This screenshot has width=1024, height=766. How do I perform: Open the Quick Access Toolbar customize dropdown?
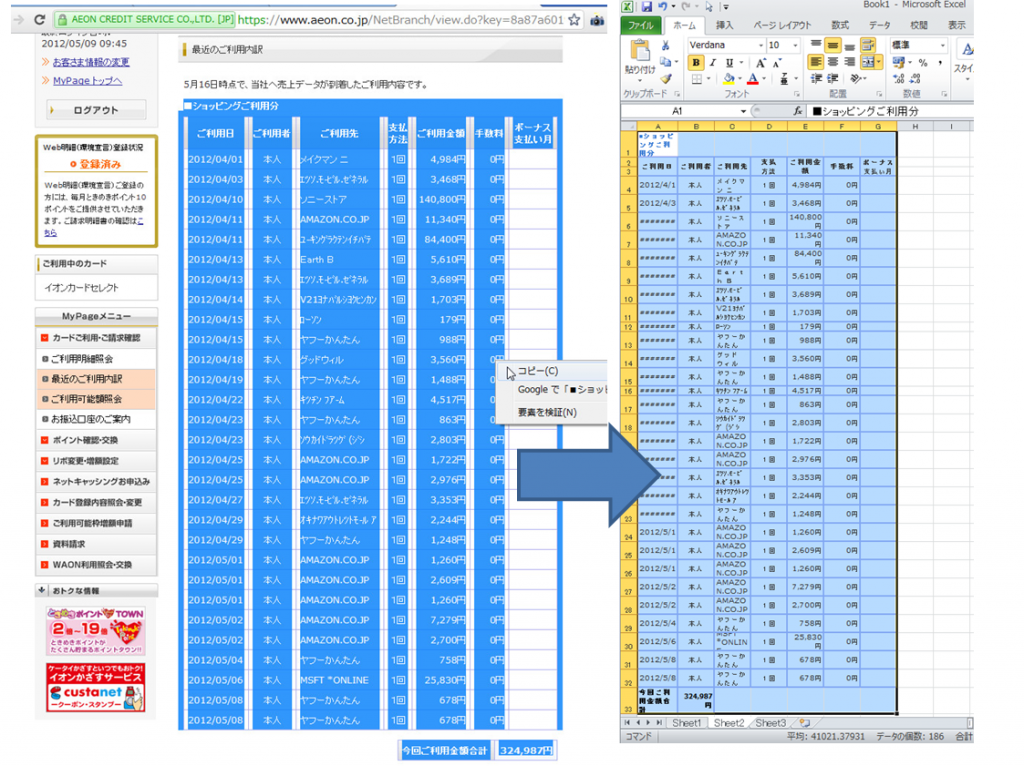click(x=726, y=7)
